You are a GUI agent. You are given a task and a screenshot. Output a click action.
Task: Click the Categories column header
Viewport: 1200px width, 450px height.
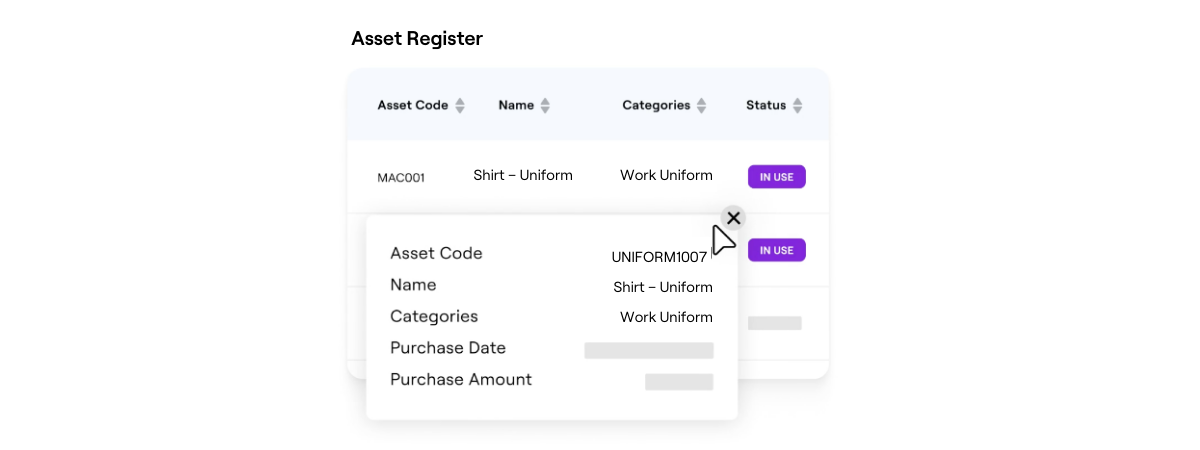pyautogui.click(x=656, y=105)
